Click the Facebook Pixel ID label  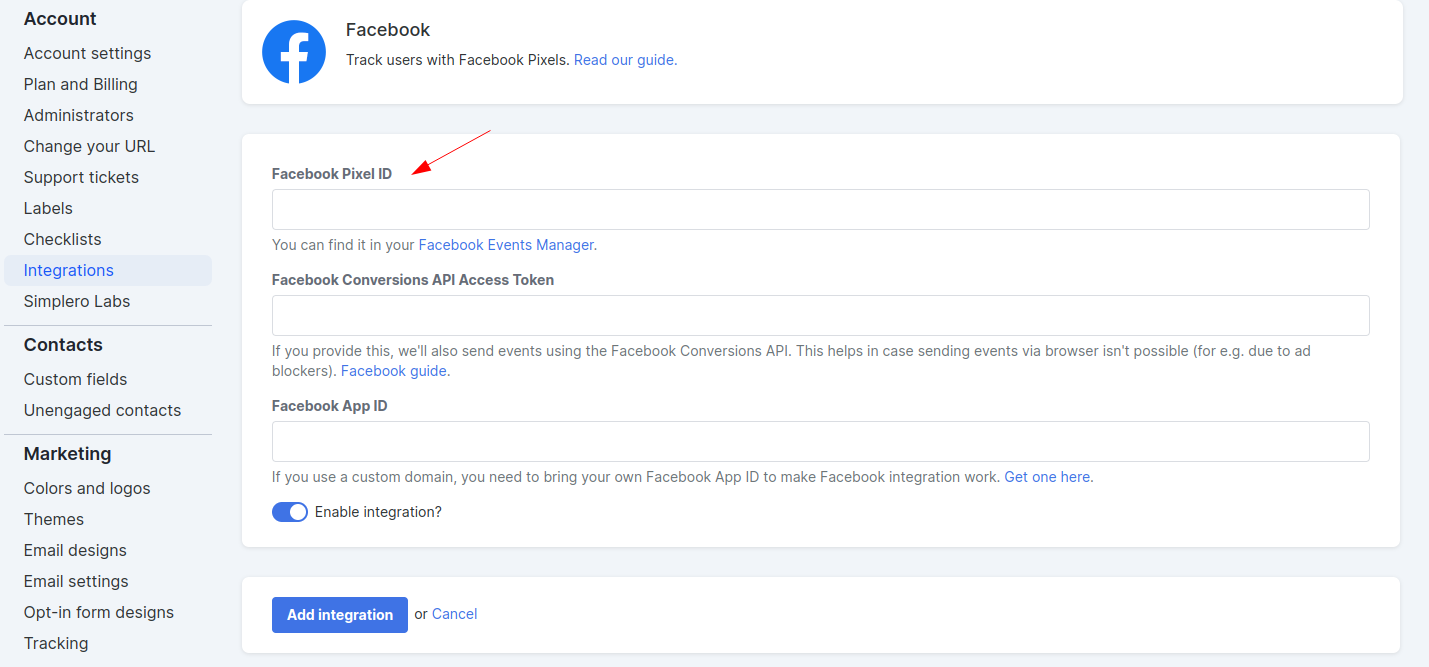point(332,174)
